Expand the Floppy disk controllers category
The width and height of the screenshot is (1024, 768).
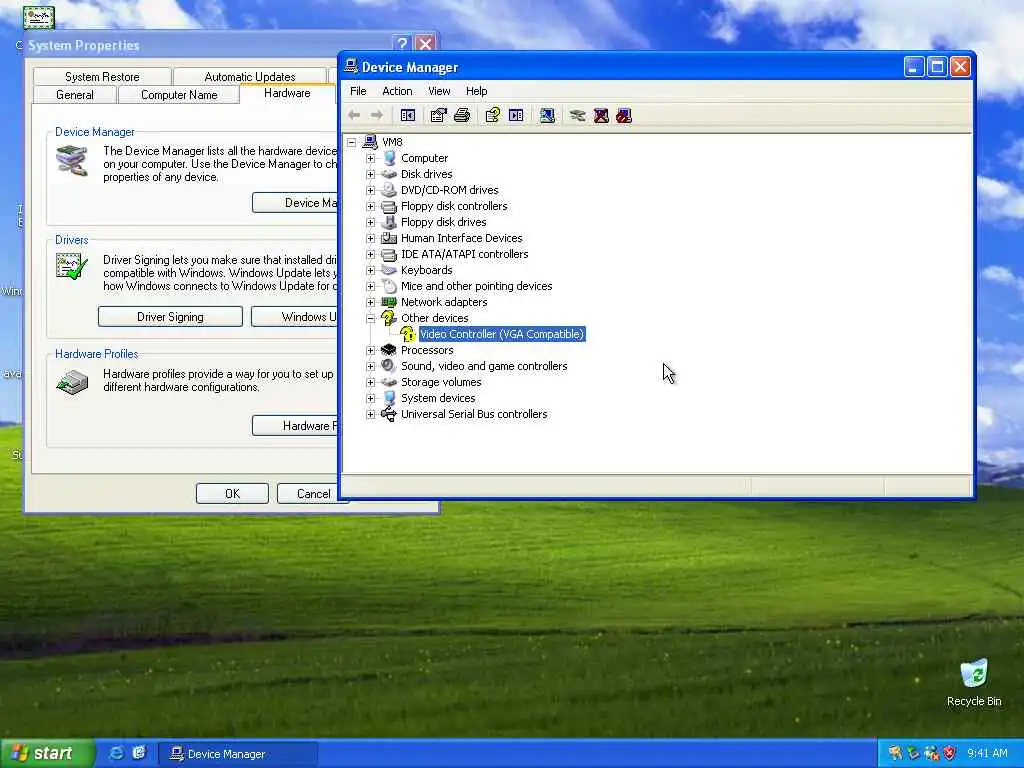click(x=370, y=206)
